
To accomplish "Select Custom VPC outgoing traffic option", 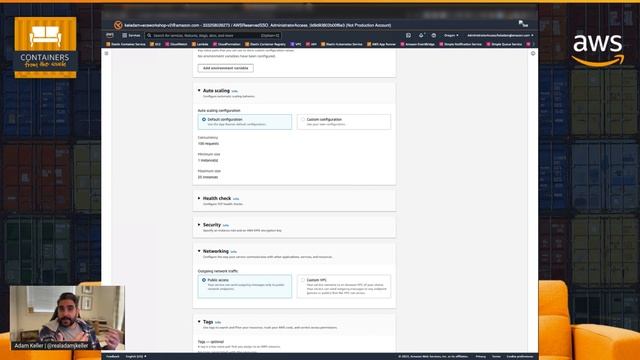I will tap(344, 286).
